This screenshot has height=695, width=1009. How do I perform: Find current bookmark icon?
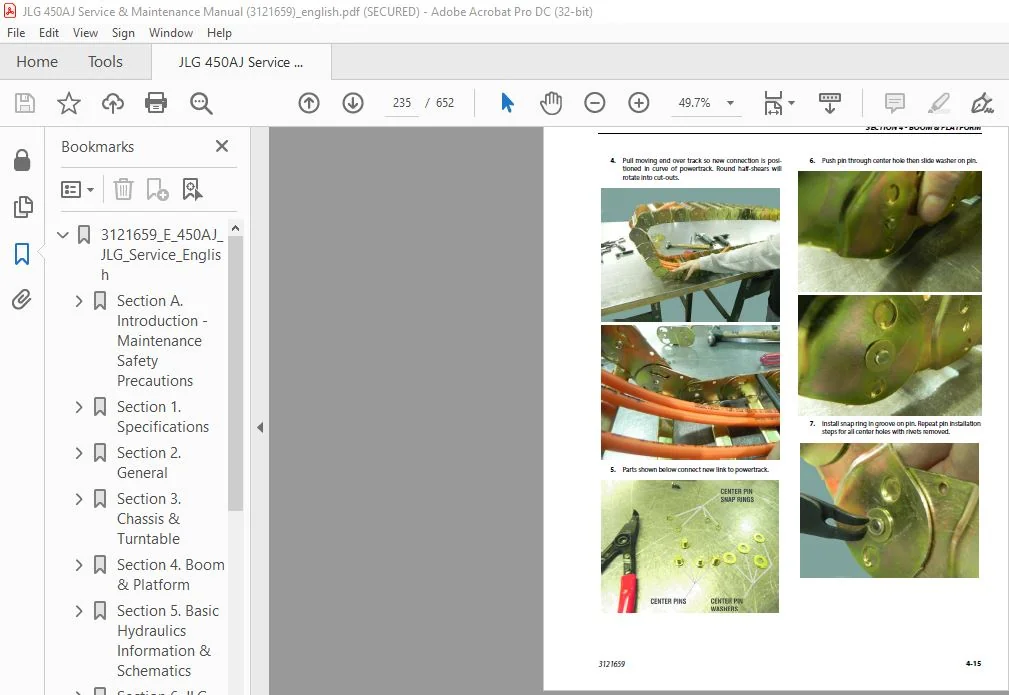pyautogui.click(x=192, y=189)
